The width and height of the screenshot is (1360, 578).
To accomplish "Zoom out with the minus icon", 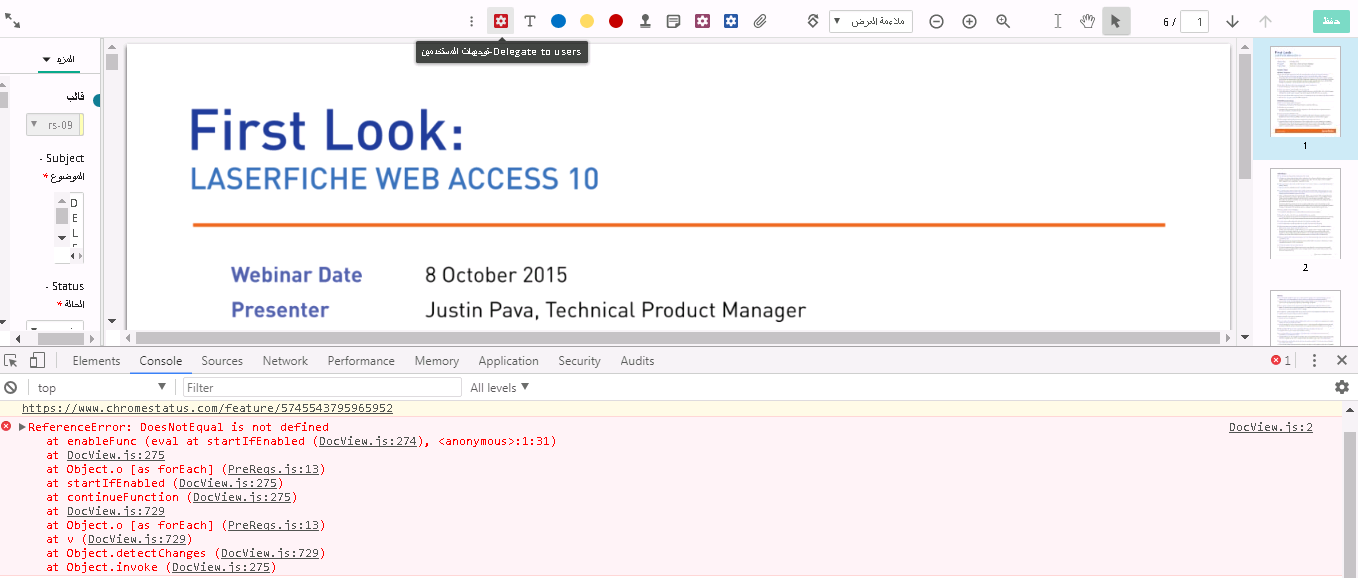I will pyautogui.click(x=936, y=21).
